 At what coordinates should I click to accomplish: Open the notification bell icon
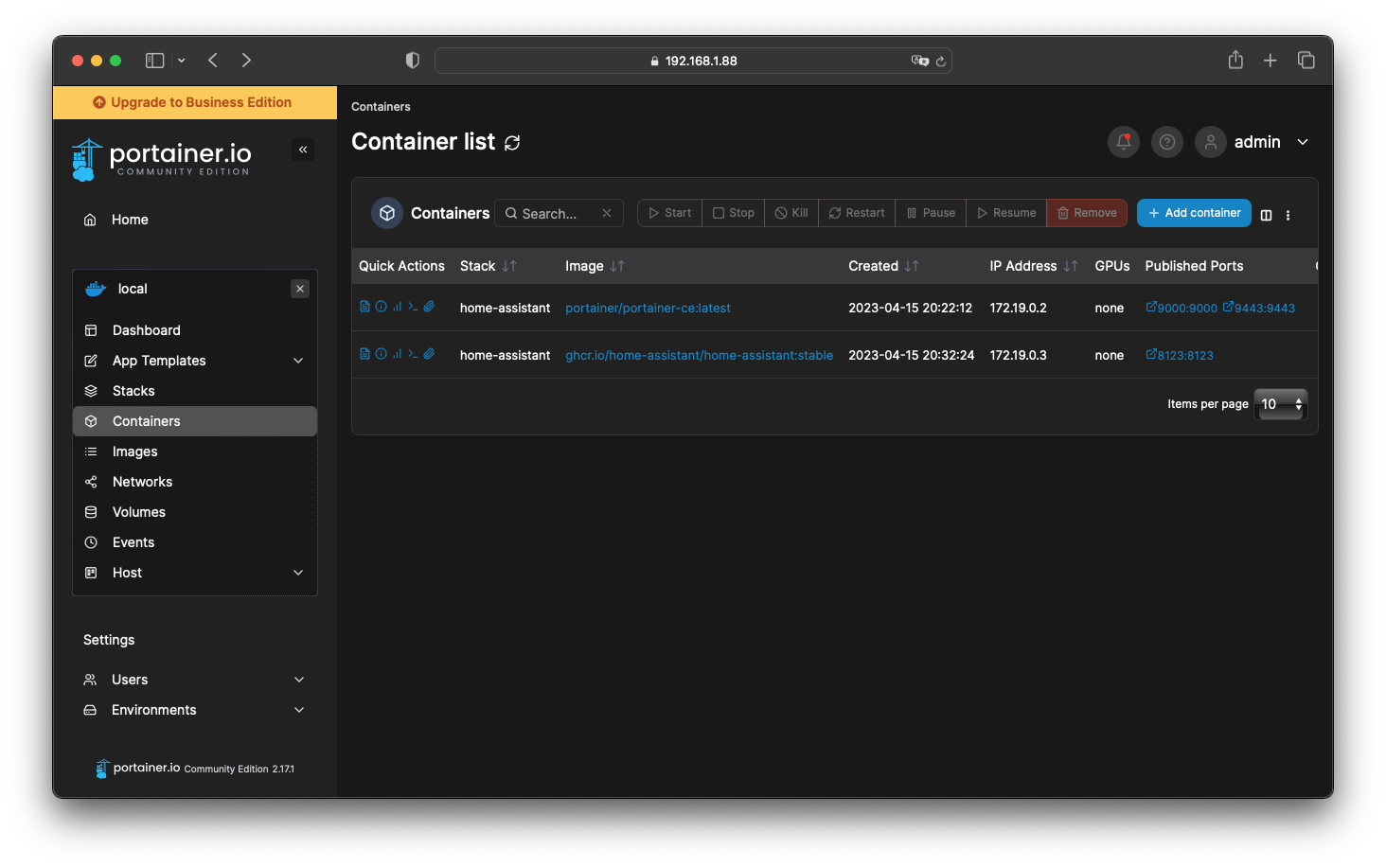coord(1123,141)
